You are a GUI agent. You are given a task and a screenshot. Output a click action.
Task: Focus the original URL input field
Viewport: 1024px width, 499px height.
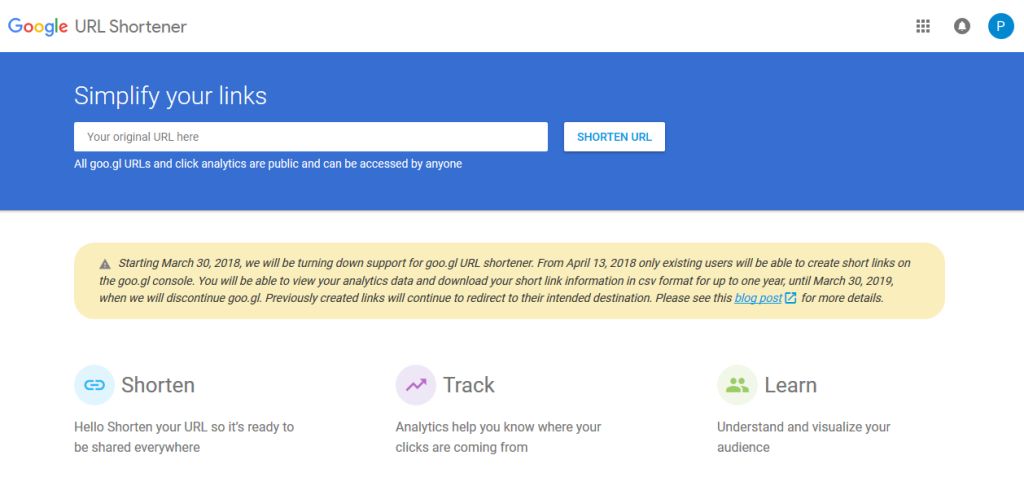[310, 137]
